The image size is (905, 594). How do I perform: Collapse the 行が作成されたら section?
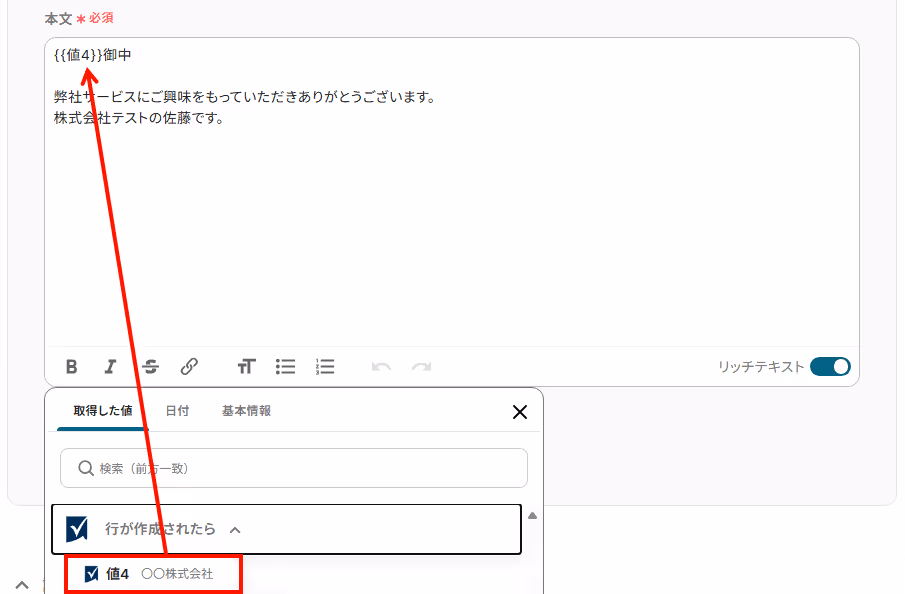[x=235, y=530]
